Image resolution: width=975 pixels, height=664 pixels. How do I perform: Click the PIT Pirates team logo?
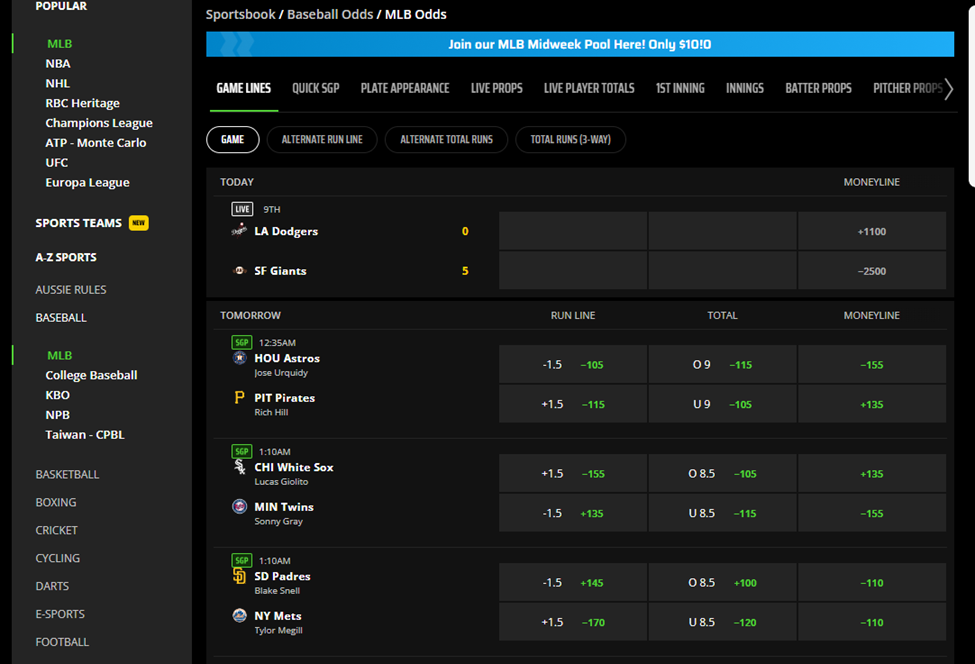[x=239, y=397]
